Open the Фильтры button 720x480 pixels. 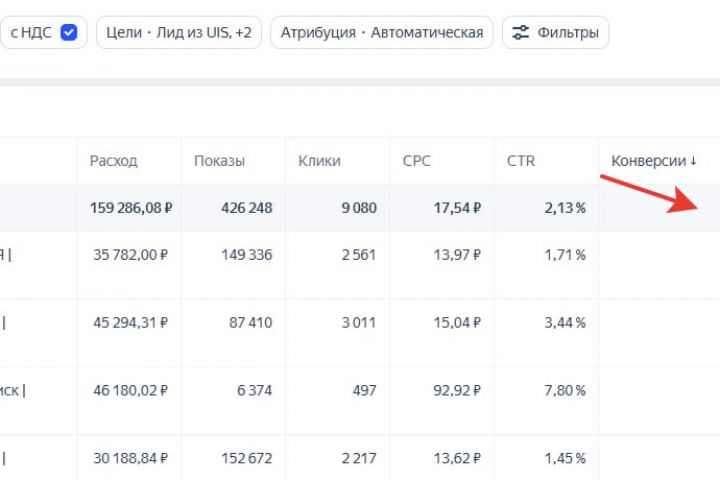tap(555, 32)
